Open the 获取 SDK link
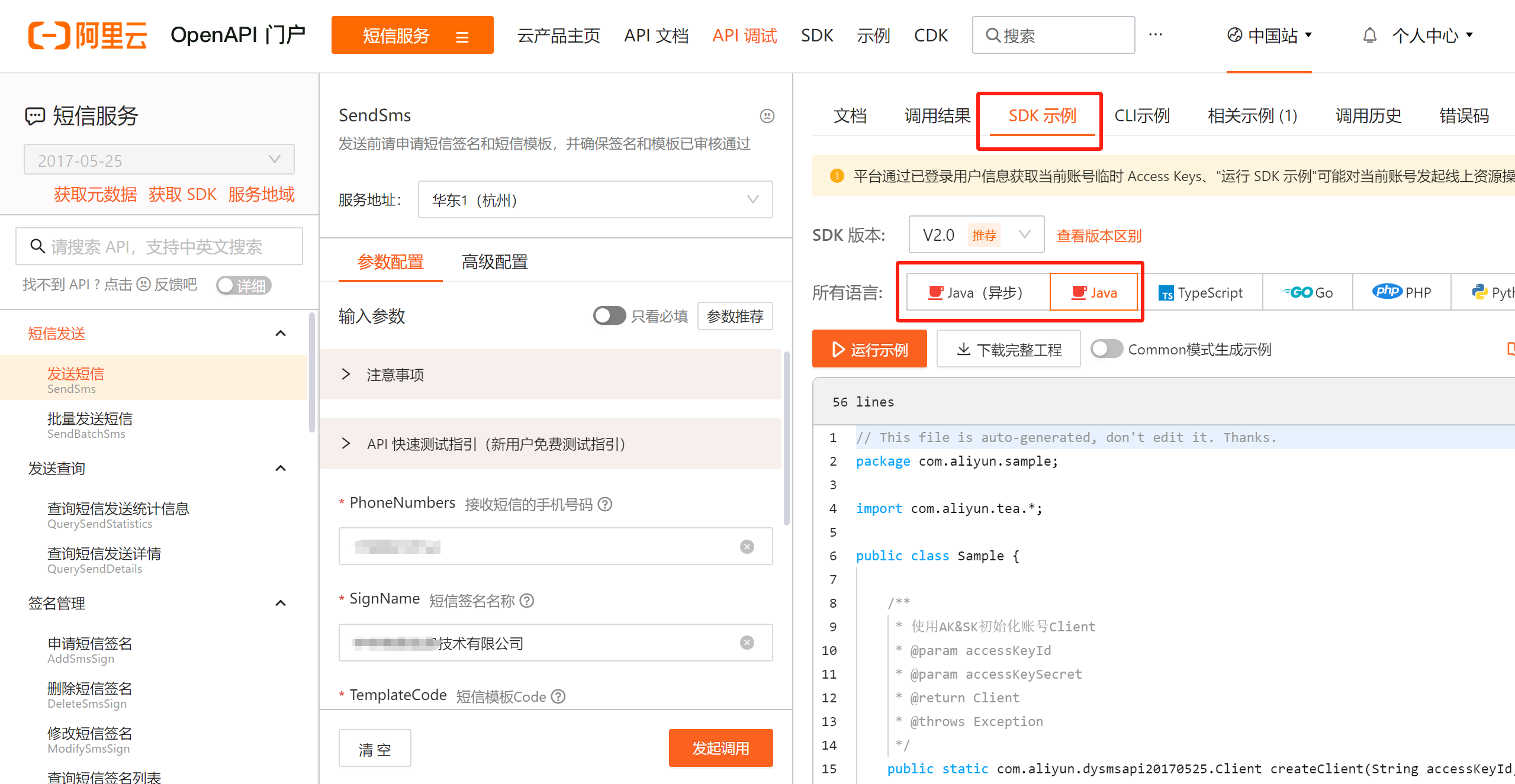Screen dimensions: 1515x784 coord(182,194)
